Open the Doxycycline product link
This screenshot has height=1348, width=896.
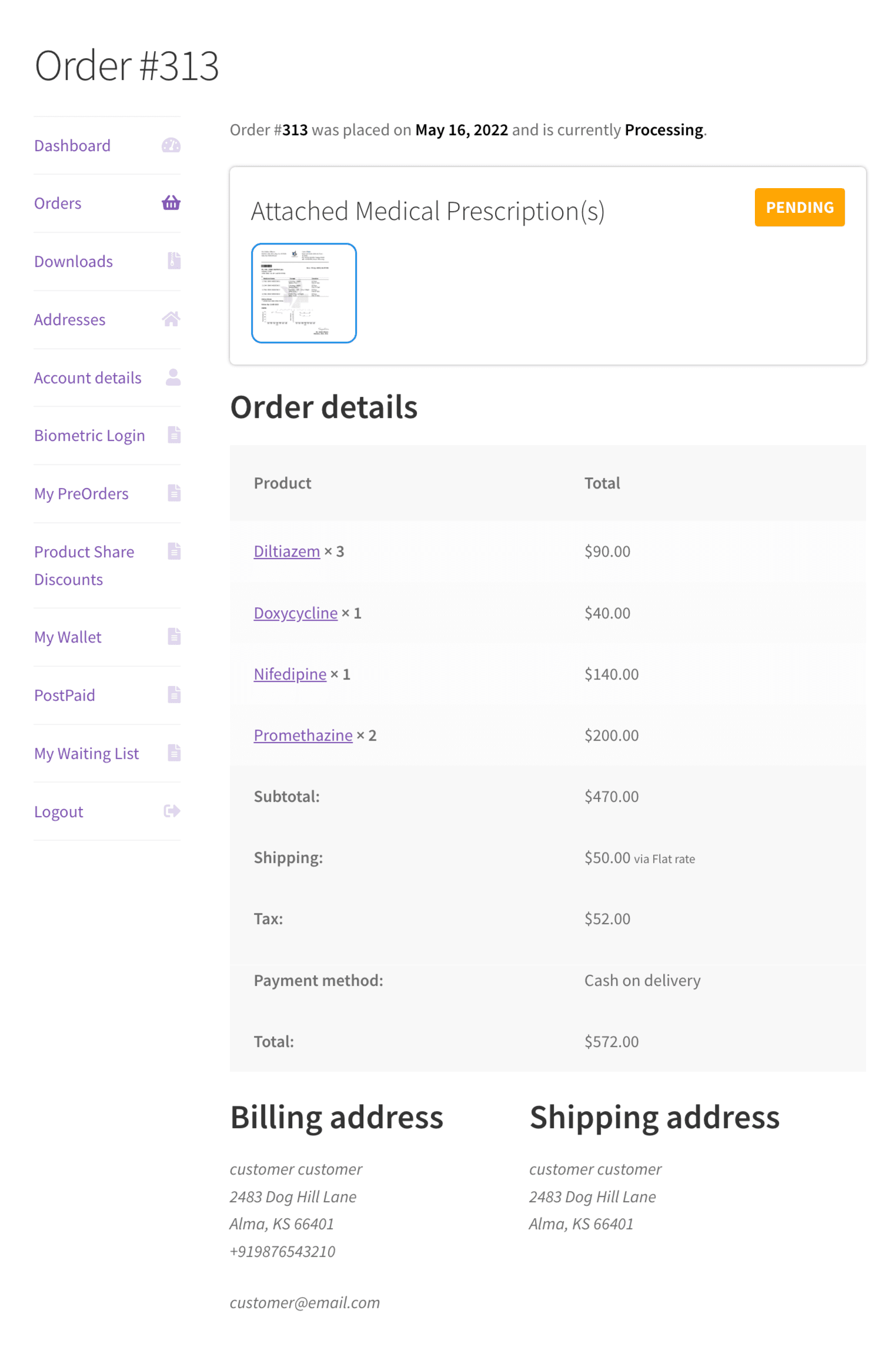[x=296, y=613]
